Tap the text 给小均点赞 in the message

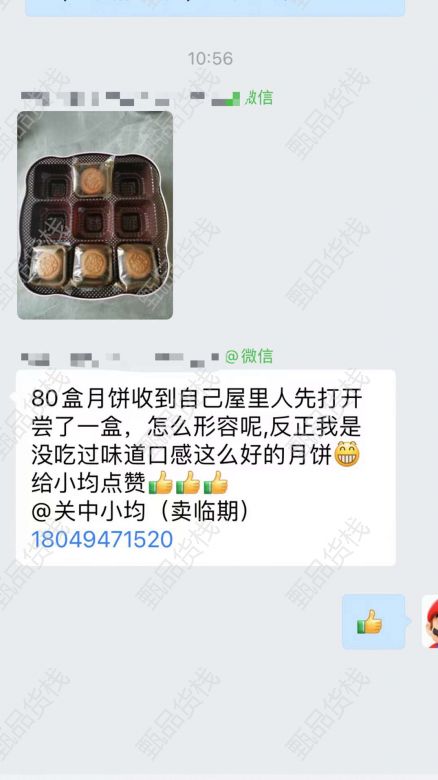pyautogui.click(x=89, y=483)
